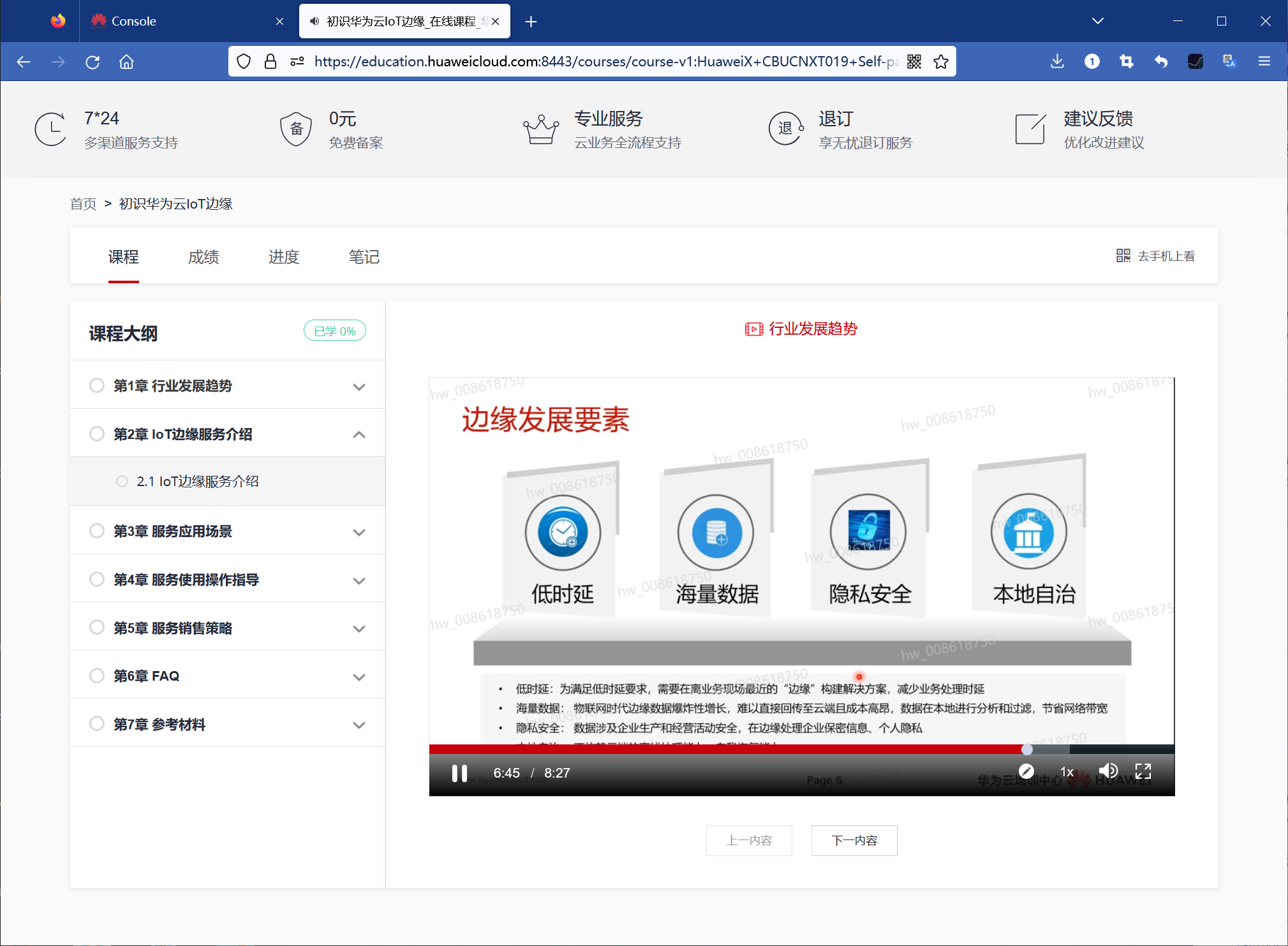
Task: Pause the playing video
Action: tap(459, 773)
